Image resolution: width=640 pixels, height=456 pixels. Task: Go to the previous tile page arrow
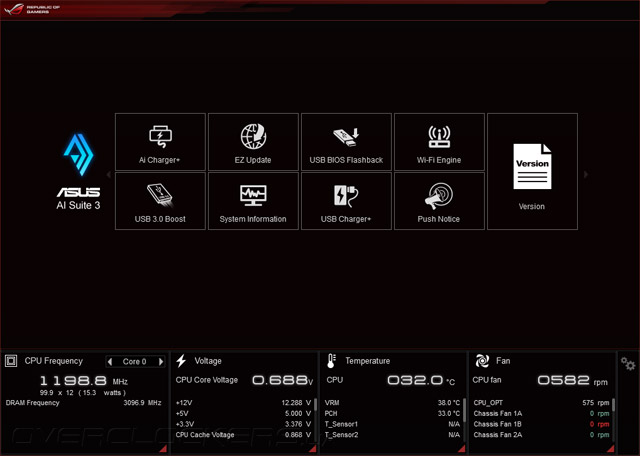tap(109, 174)
